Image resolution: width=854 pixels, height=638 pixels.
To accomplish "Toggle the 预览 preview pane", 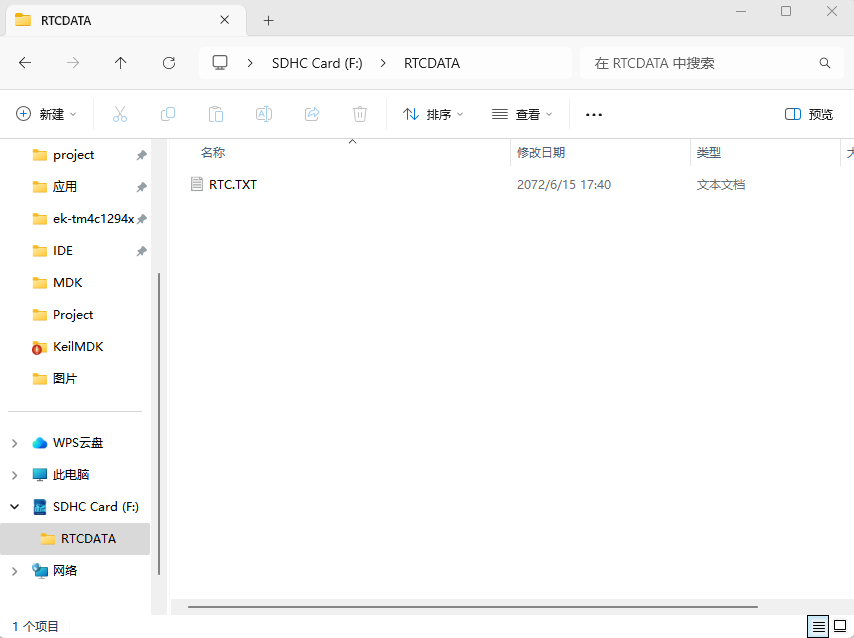I will [x=809, y=115].
